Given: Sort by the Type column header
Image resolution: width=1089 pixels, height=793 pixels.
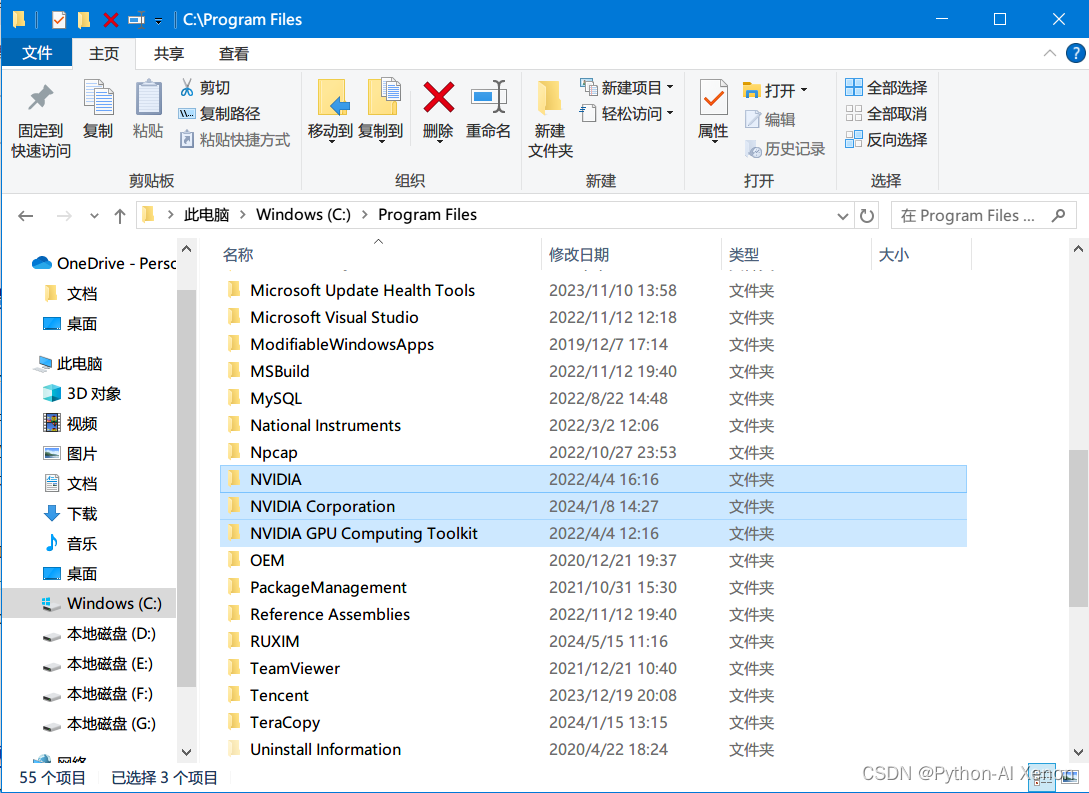Looking at the screenshot, I should coord(796,254).
